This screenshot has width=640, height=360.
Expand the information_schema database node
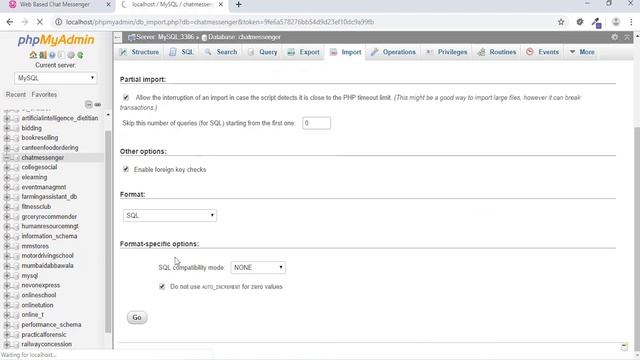coord(7,236)
